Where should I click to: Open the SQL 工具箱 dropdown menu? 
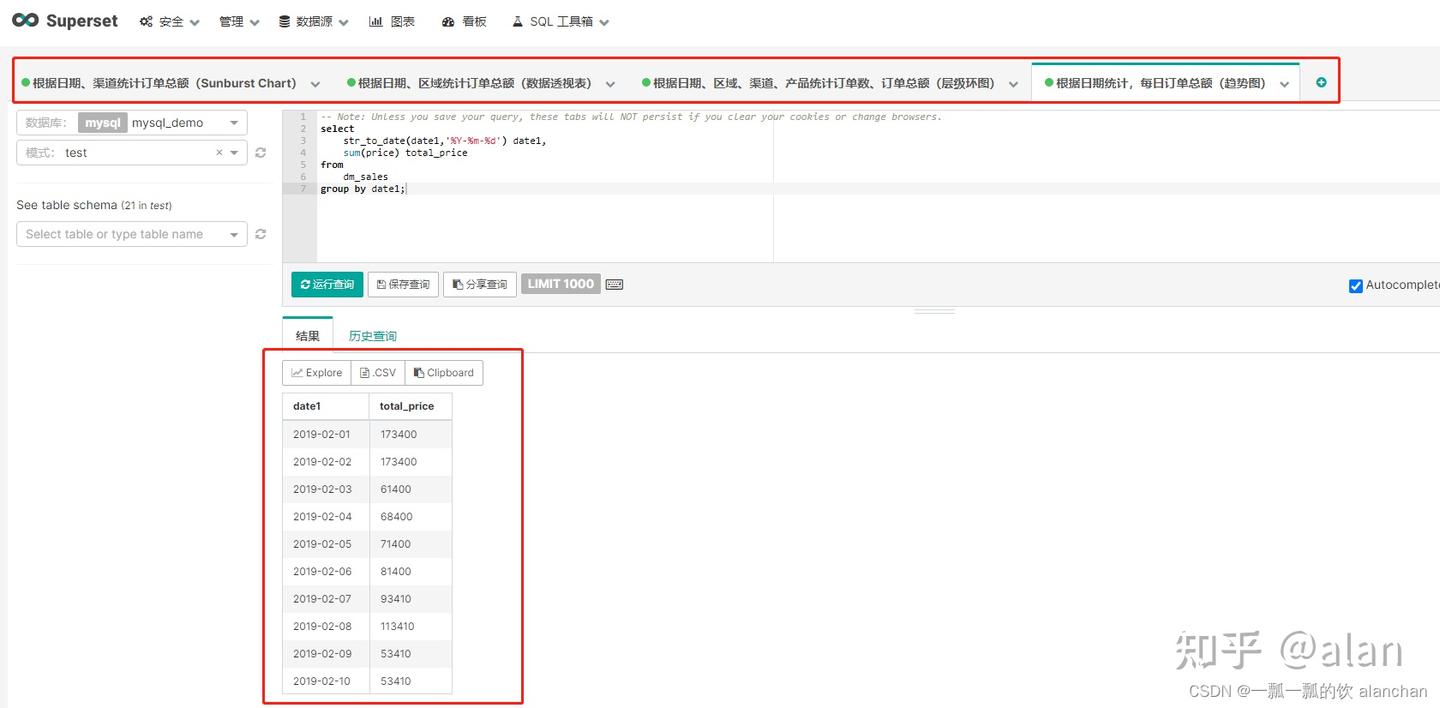(560, 21)
